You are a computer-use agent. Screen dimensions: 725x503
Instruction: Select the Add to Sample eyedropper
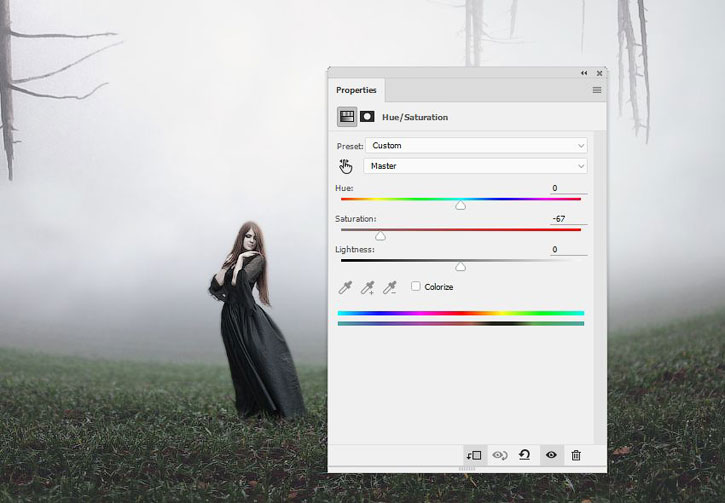click(x=368, y=288)
